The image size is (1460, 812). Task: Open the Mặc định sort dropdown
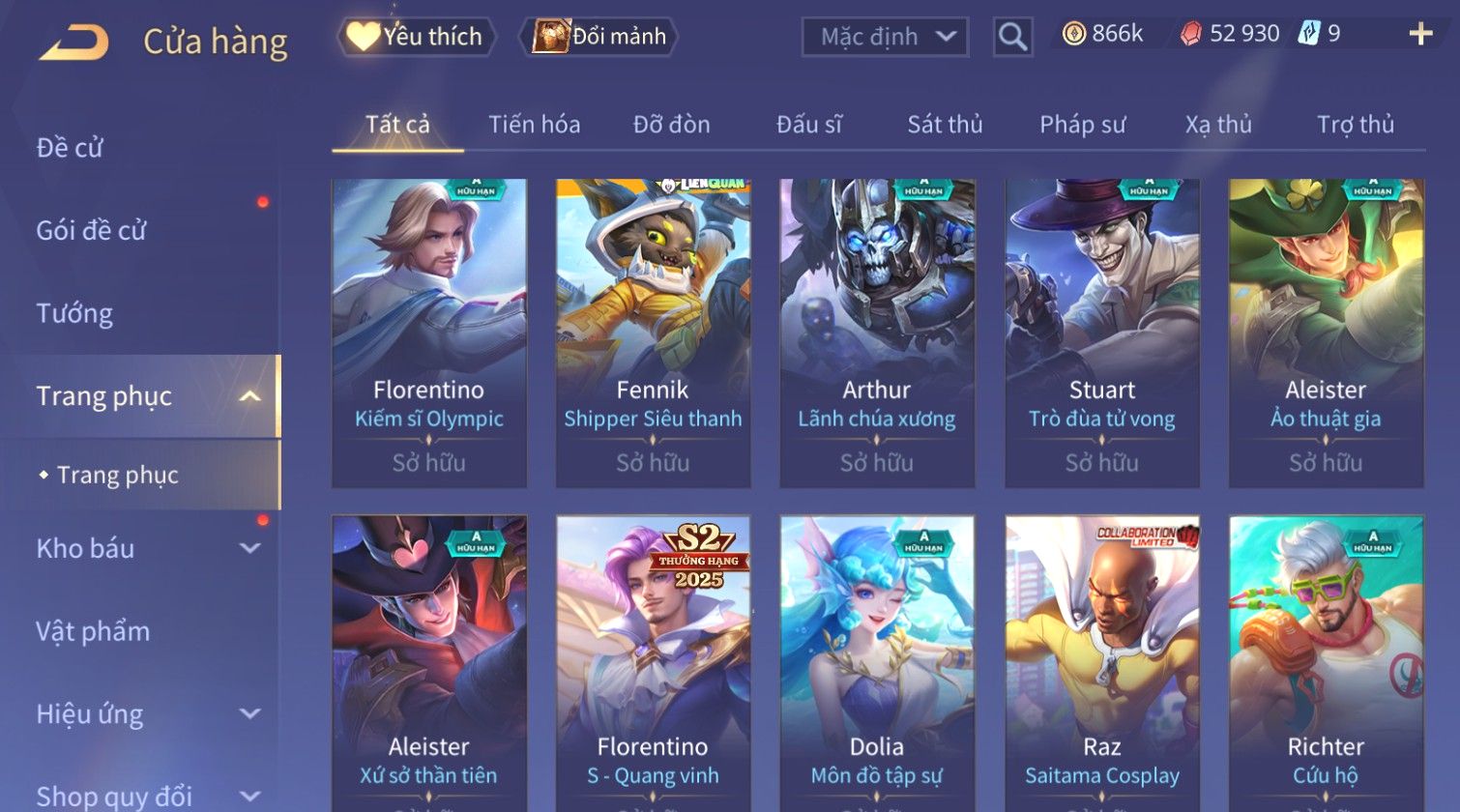(x=885, y=37)
